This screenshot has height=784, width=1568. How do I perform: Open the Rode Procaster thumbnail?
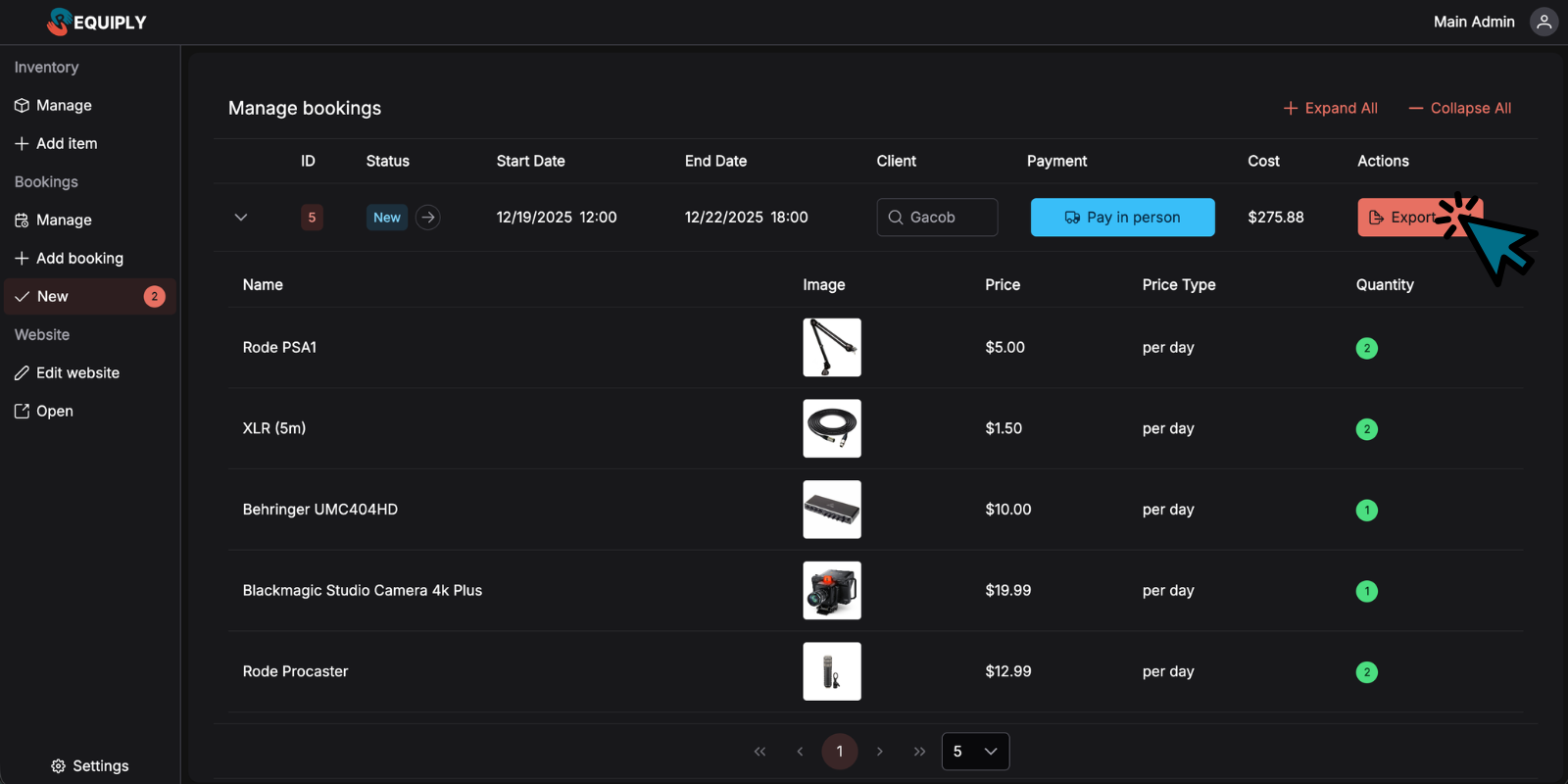(832, 671)
